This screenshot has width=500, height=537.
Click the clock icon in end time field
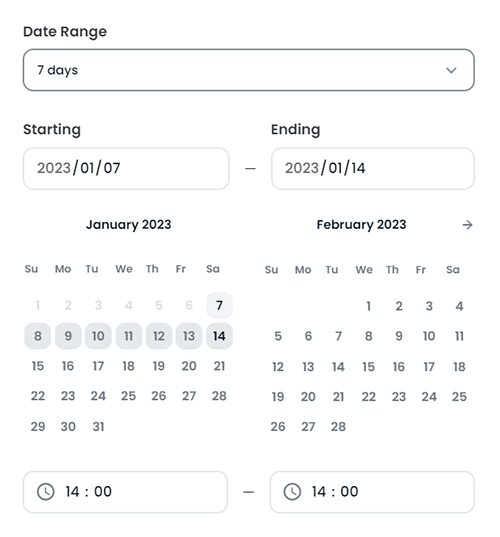pyautogui.click(x=292, y=492)
